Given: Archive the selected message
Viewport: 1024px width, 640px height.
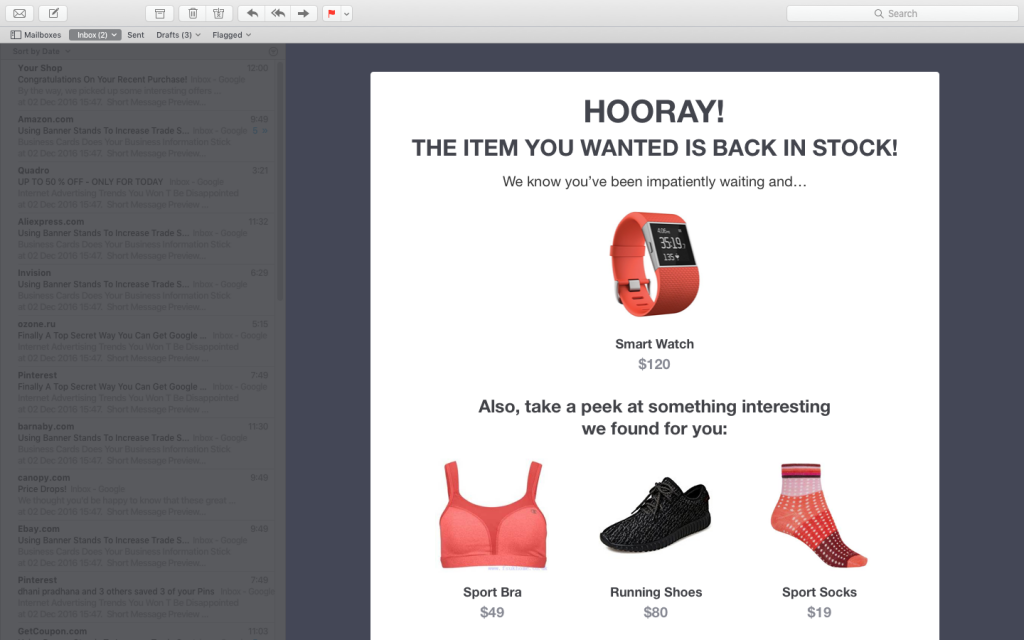Looking at the screenshot, I should (x=159, y=13).
